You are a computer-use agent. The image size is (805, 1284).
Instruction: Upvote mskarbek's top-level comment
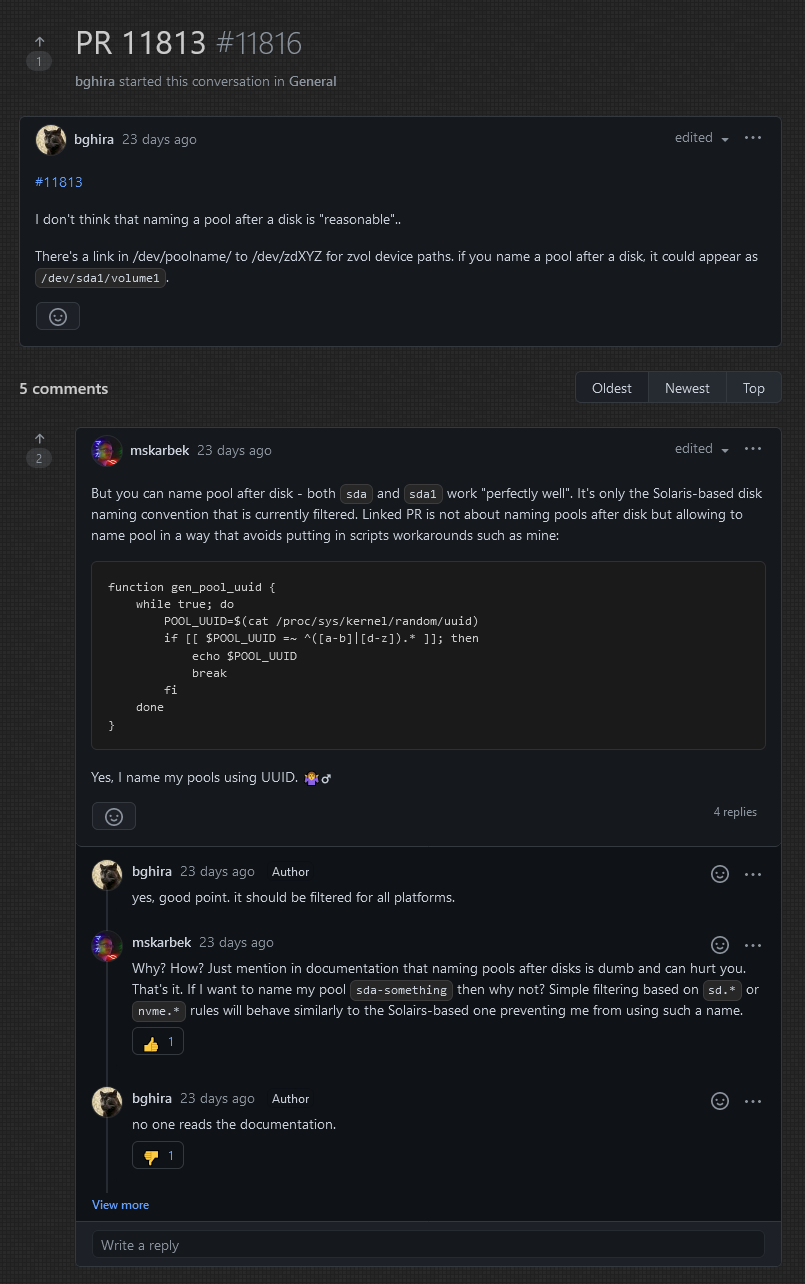pyautogui.click(x=39, y=440)
